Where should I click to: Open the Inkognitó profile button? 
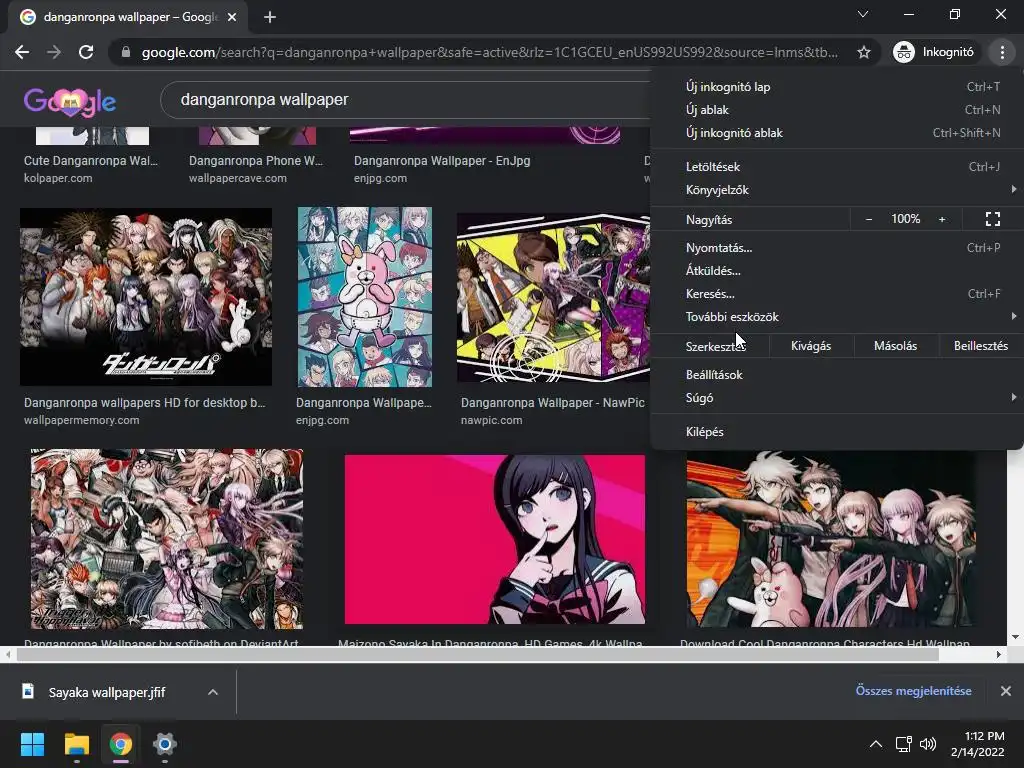click(x=934, y=52)
